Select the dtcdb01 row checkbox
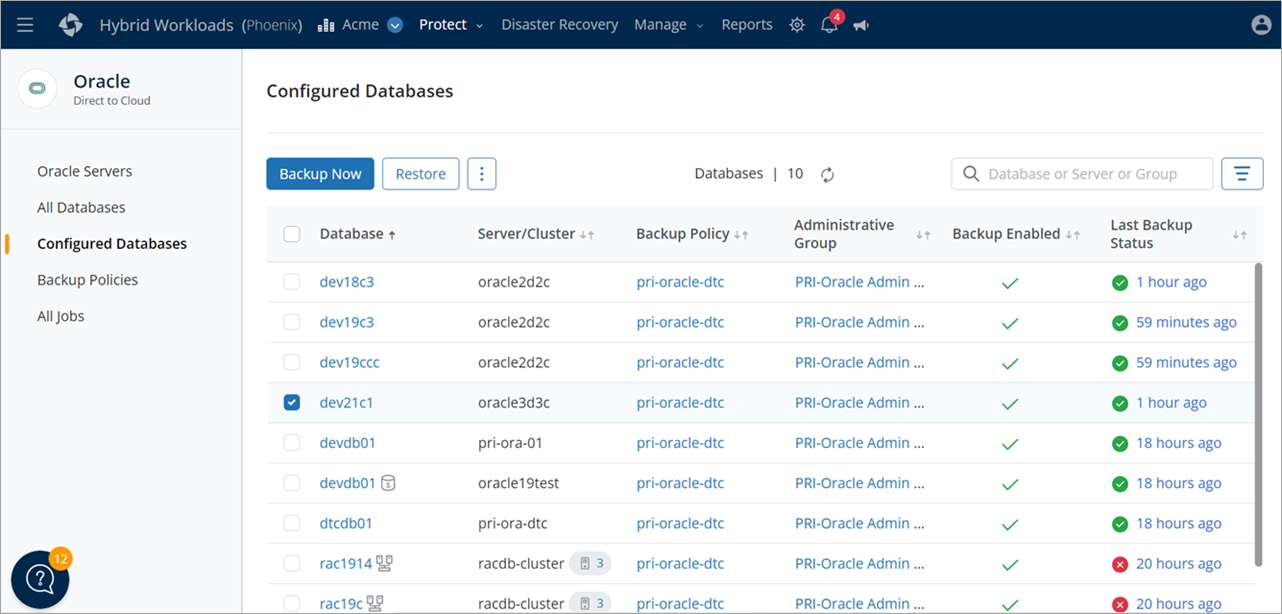This screenshot has height=614, width=1282. pos(292,523)
